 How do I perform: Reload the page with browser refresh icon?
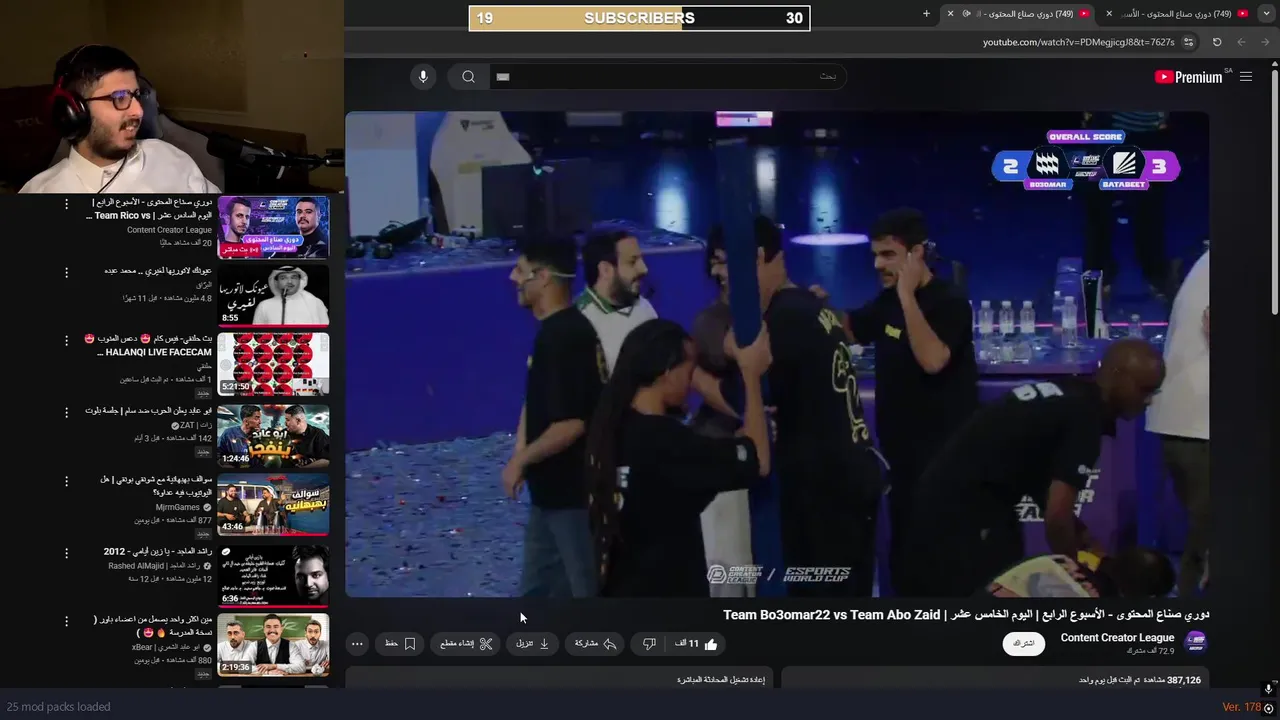1217,42
